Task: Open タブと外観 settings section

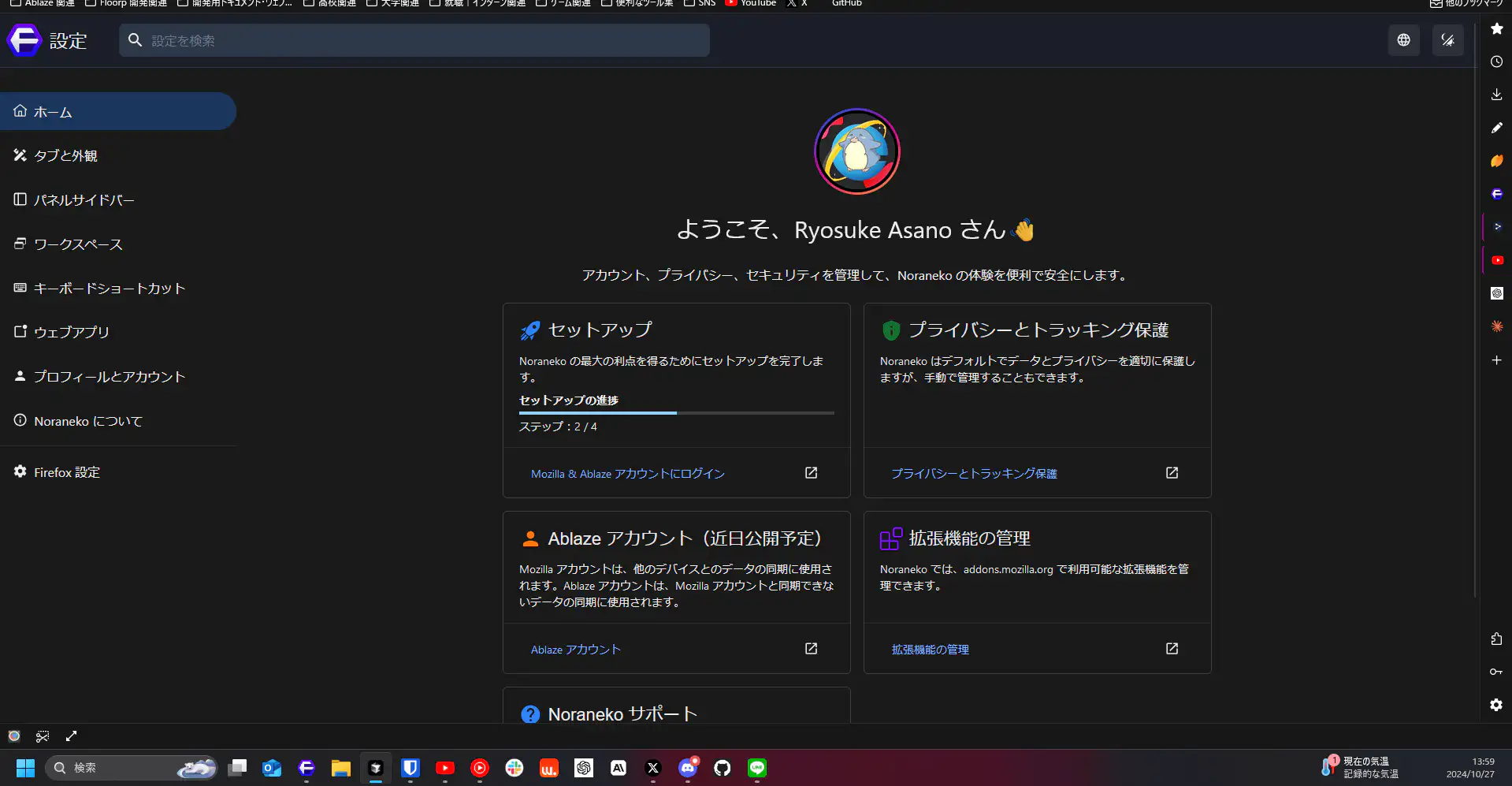Action: 118,155
